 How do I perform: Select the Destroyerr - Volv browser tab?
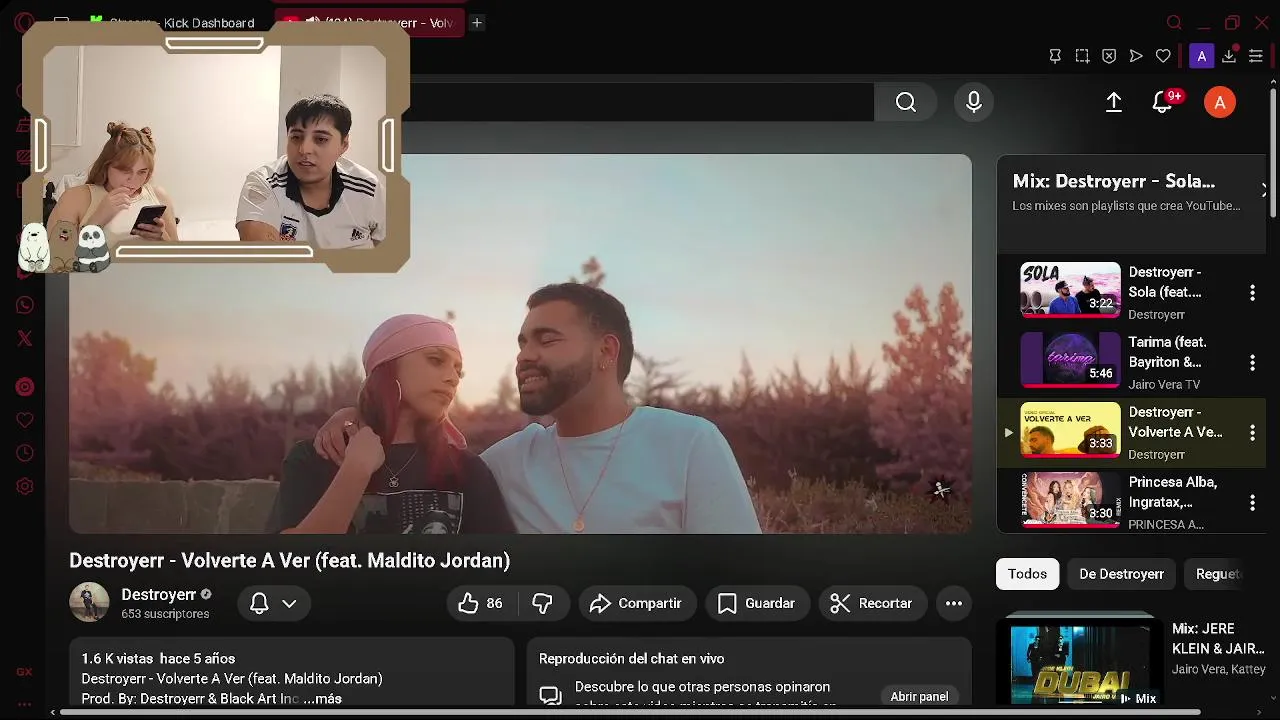pos(370,22)
